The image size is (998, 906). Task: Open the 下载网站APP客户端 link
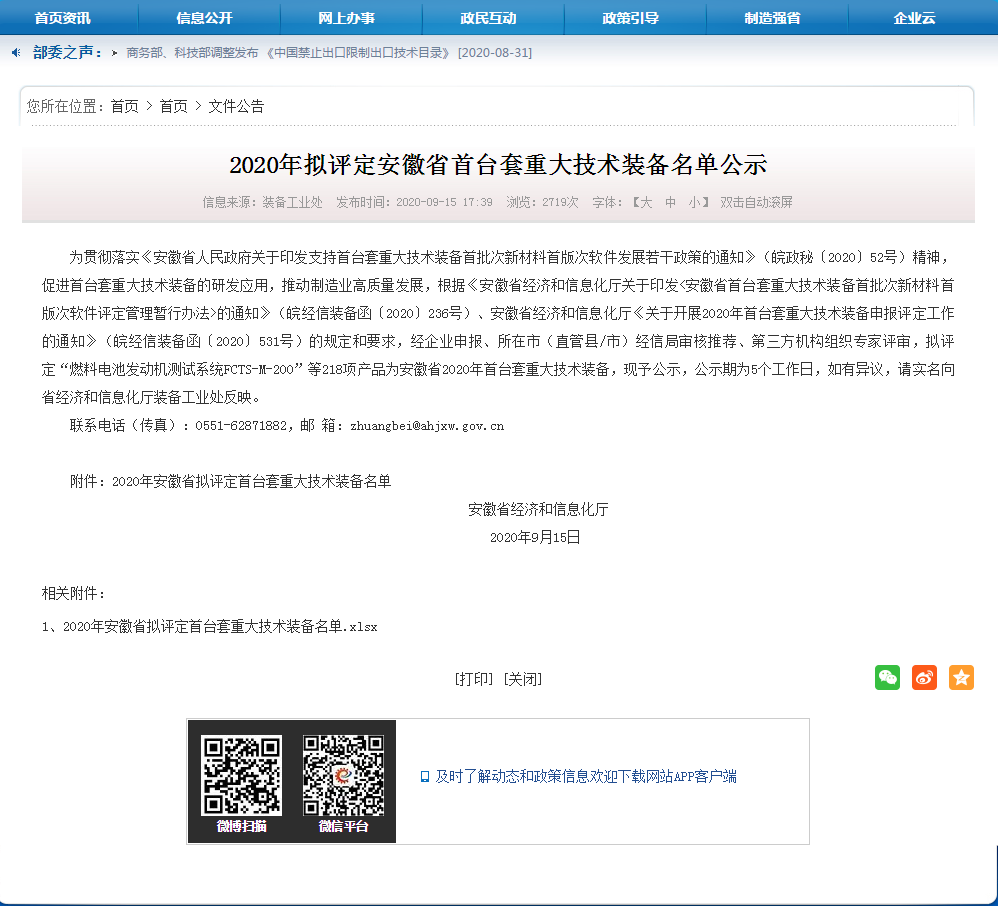pyautogui.click(x=586, y=776)
